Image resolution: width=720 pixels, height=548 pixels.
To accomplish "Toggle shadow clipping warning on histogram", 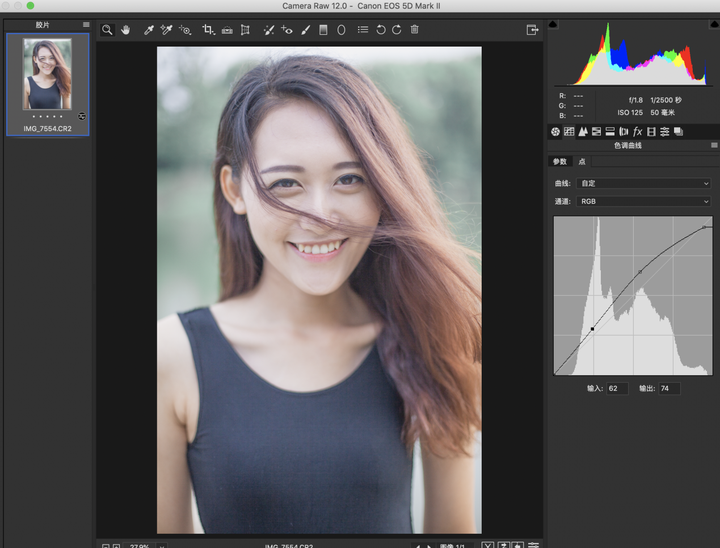I will 553,24.
